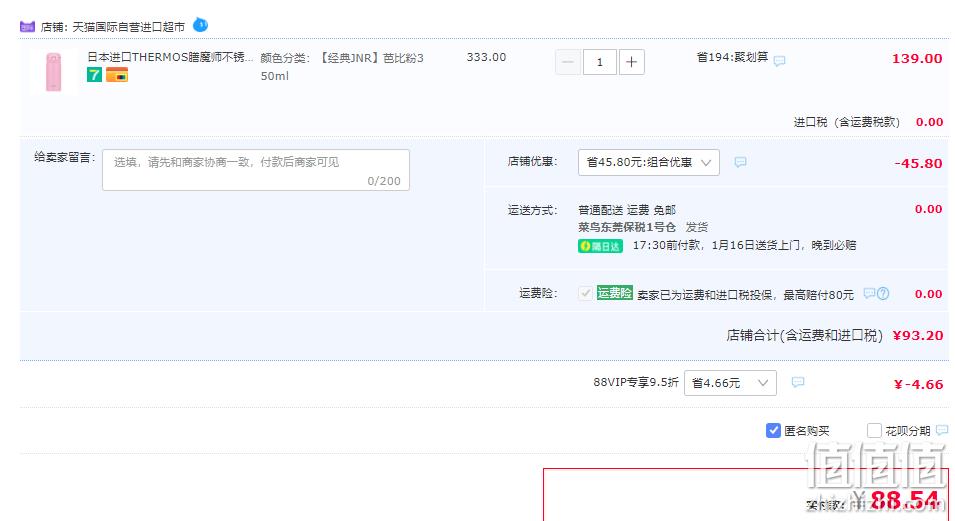This screenshot has width=955, height=521.
Task: Decrease quantity with minus button
Action: point(568,62)
